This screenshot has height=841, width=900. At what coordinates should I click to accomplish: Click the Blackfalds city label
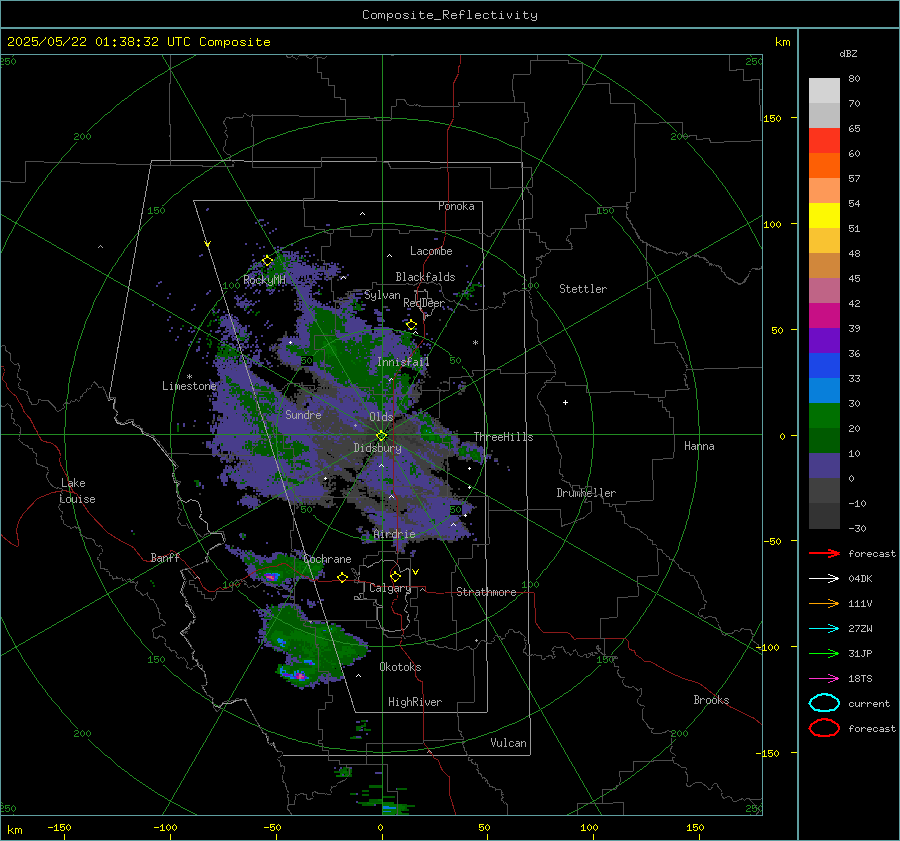click(425, 277)
